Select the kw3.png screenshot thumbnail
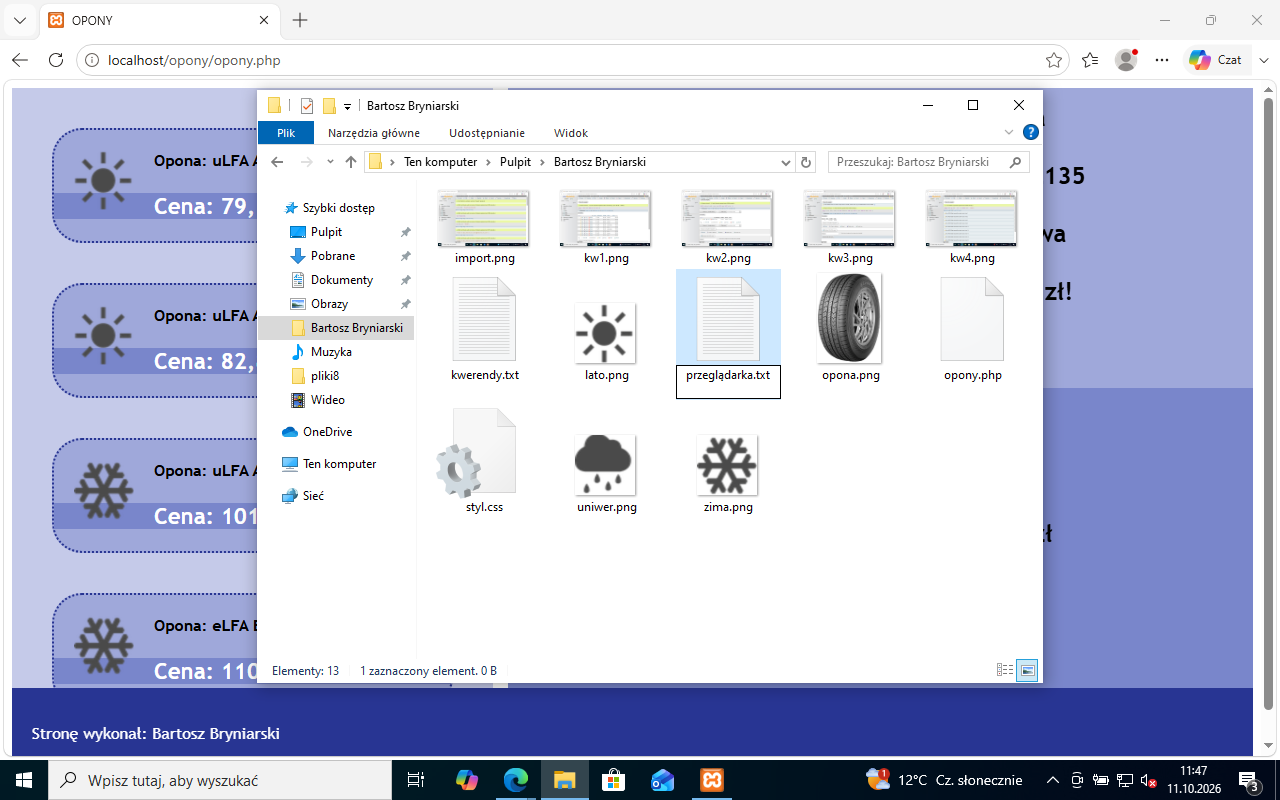Image resolution: width=1280 pixels, height=800 pixels. [x=849, y=218]
